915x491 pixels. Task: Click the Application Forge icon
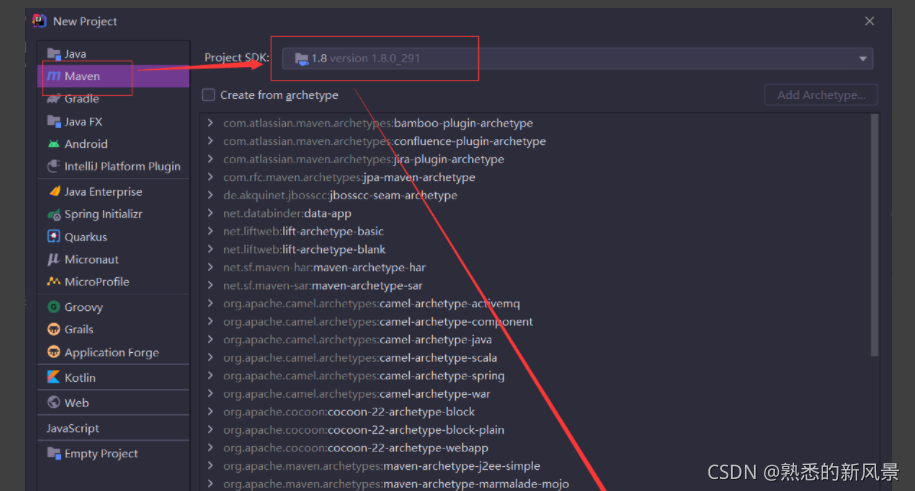pos(54,352)
